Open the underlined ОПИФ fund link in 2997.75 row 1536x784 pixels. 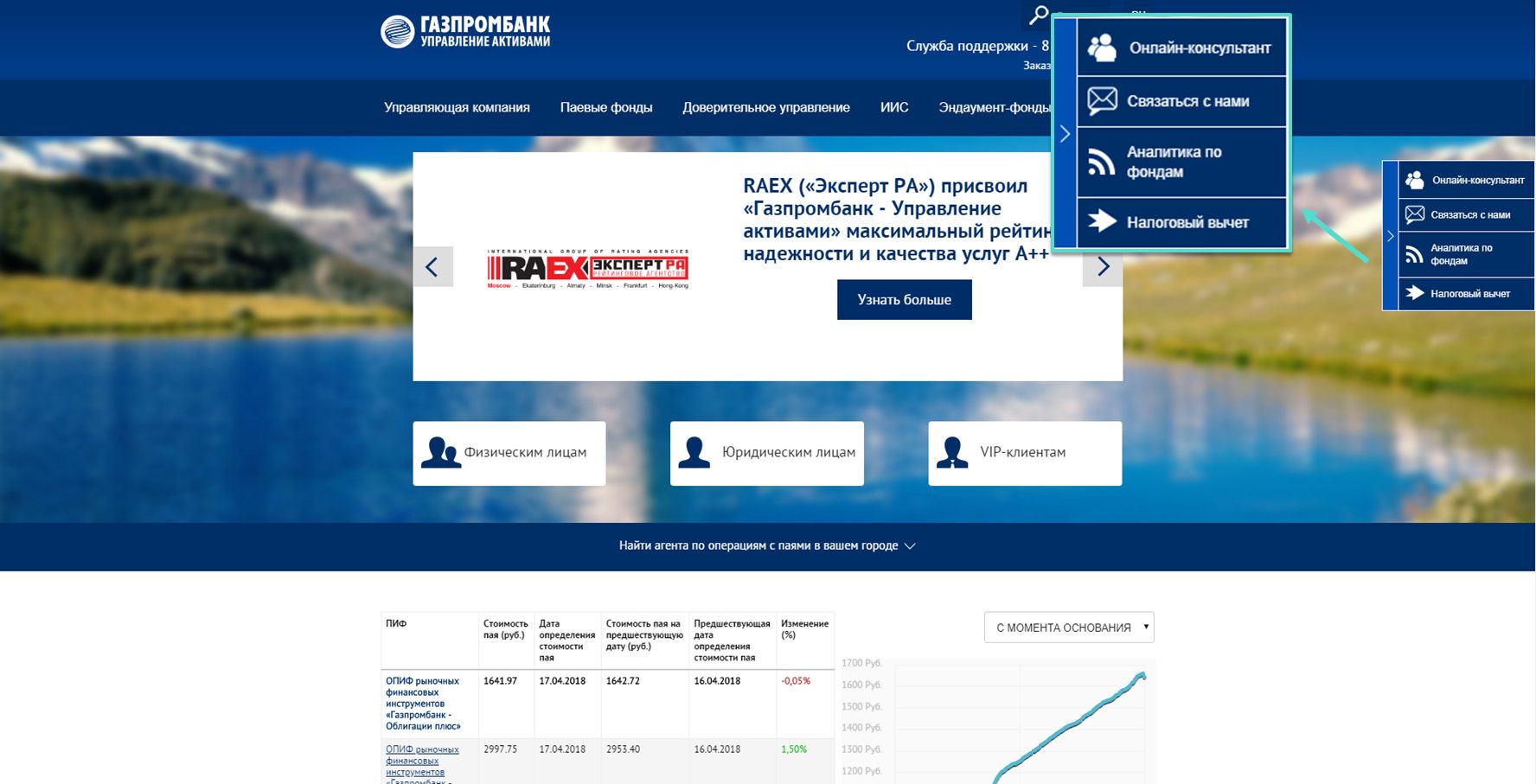(x=422, y=764)
